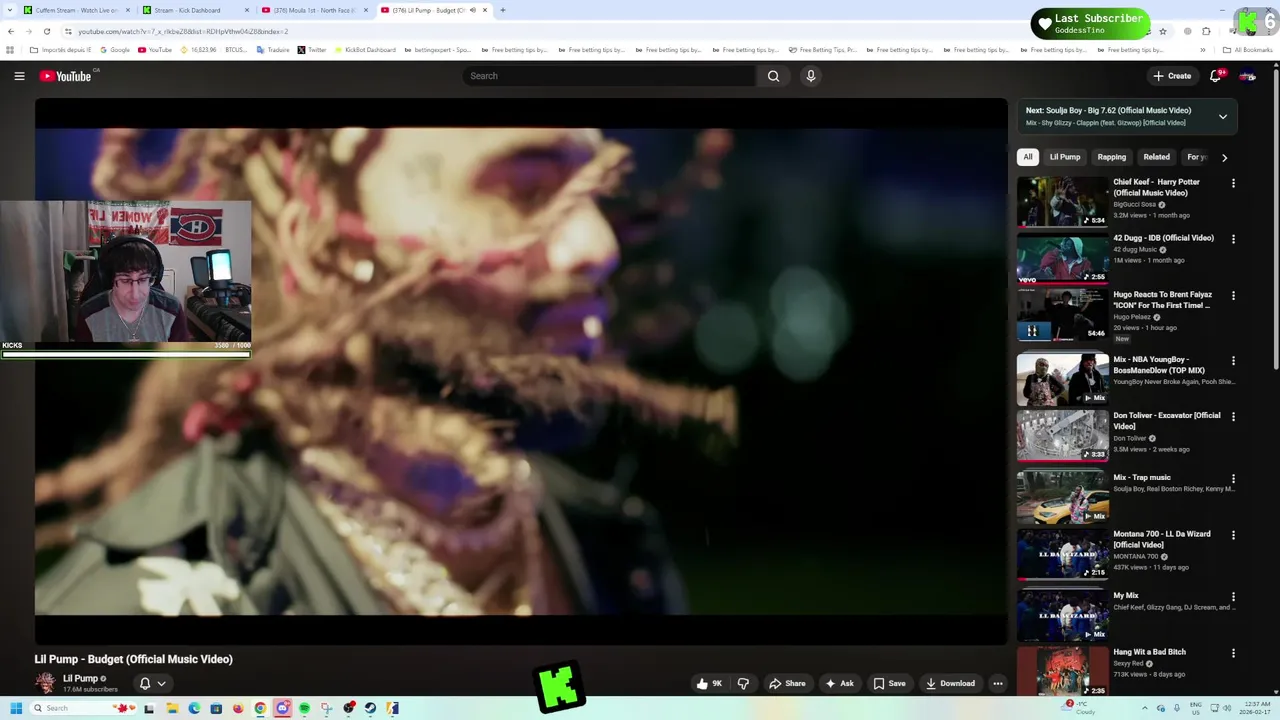Click the search magnifier button
Image resolution: width=1280 pixels, height=720 pixels.
click(773, 76)
